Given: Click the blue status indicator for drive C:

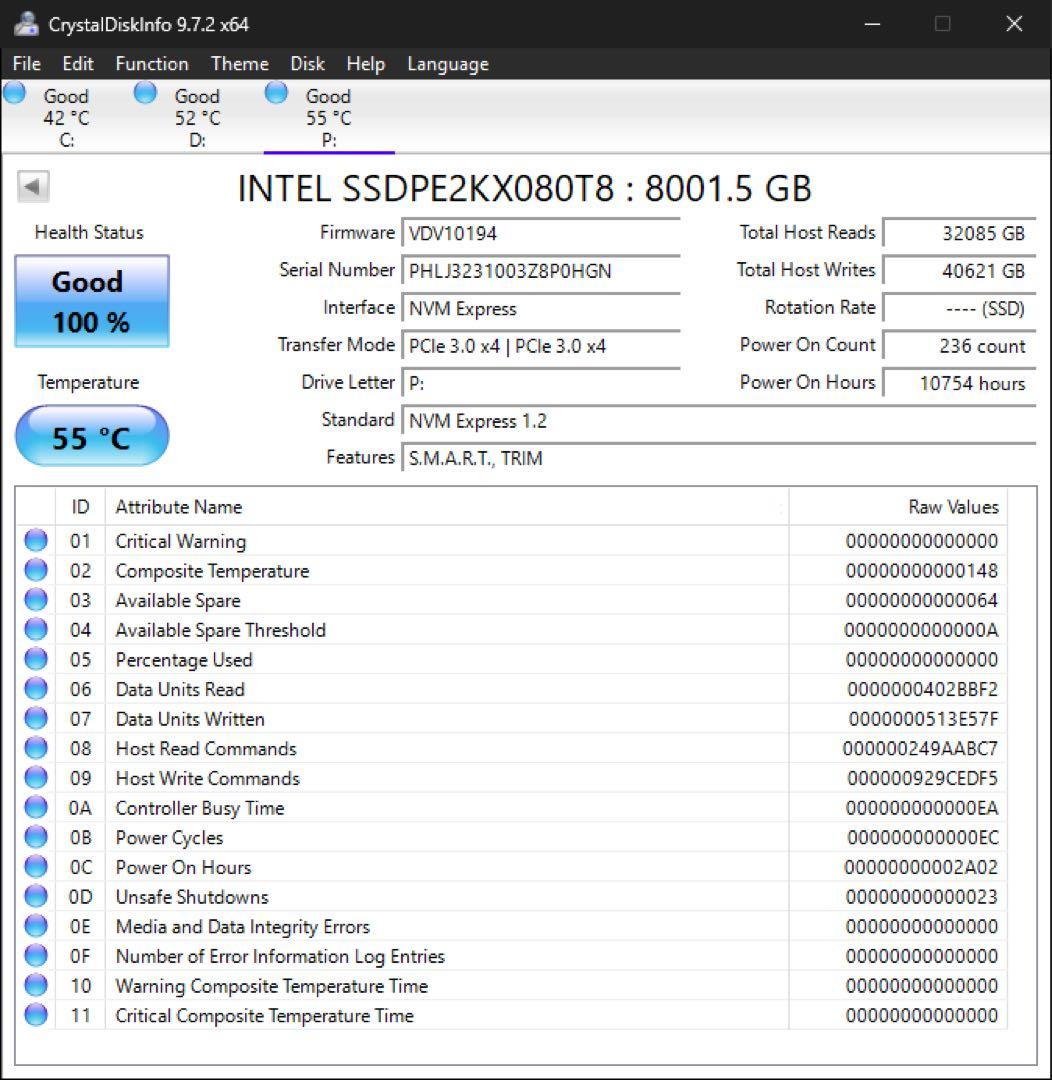Looking at the screenshot, I should [x=14, y=92].
